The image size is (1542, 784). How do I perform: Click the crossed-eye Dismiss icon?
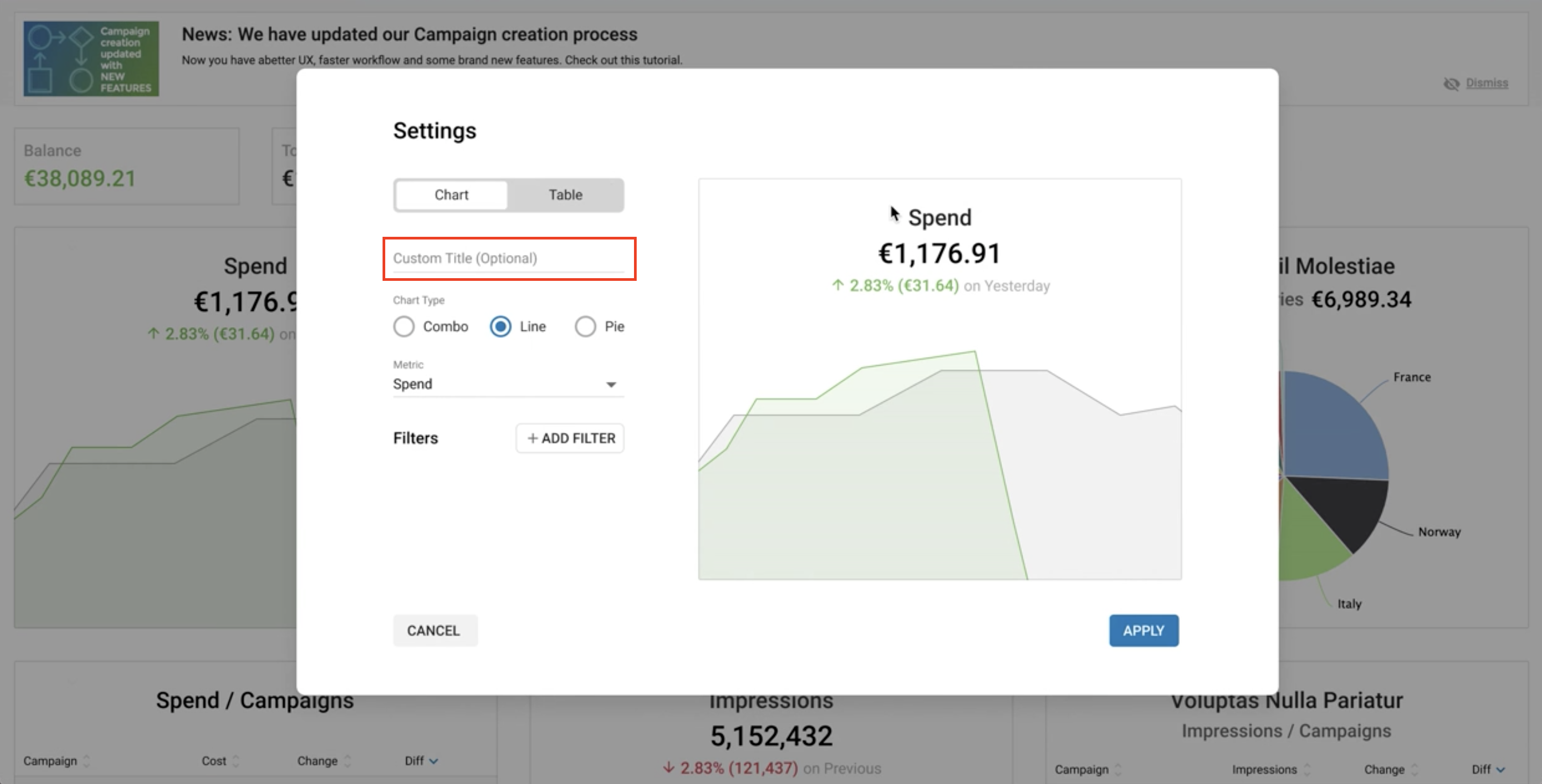[1451, 84]
